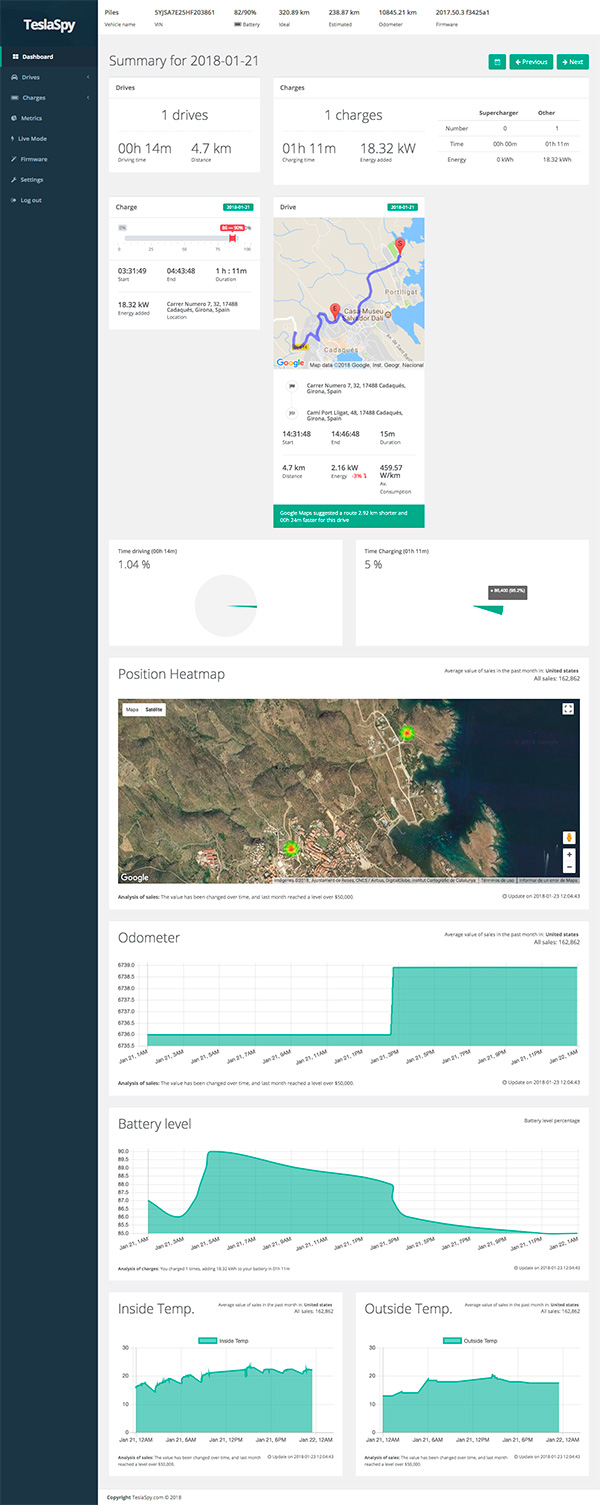
Task: Click the odometer value 10845.21 km
Action: [x=396, y=12]
